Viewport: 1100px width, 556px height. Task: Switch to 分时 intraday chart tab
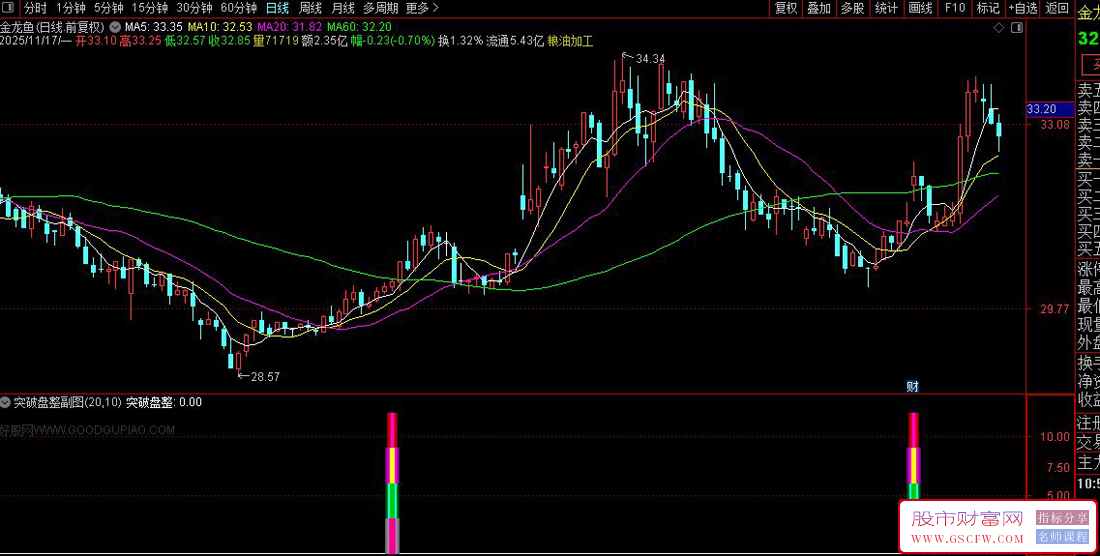click(x=35, y=8)
